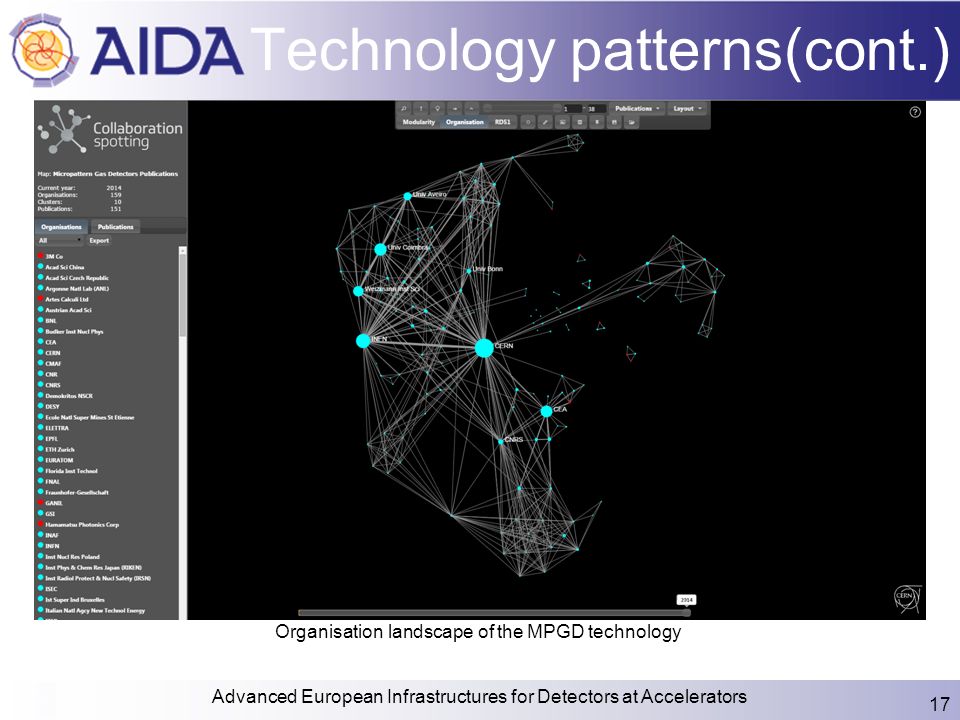Open the All filter dropdown
The height and width of the screenshot is (720, 960).
tap(60, 241)
